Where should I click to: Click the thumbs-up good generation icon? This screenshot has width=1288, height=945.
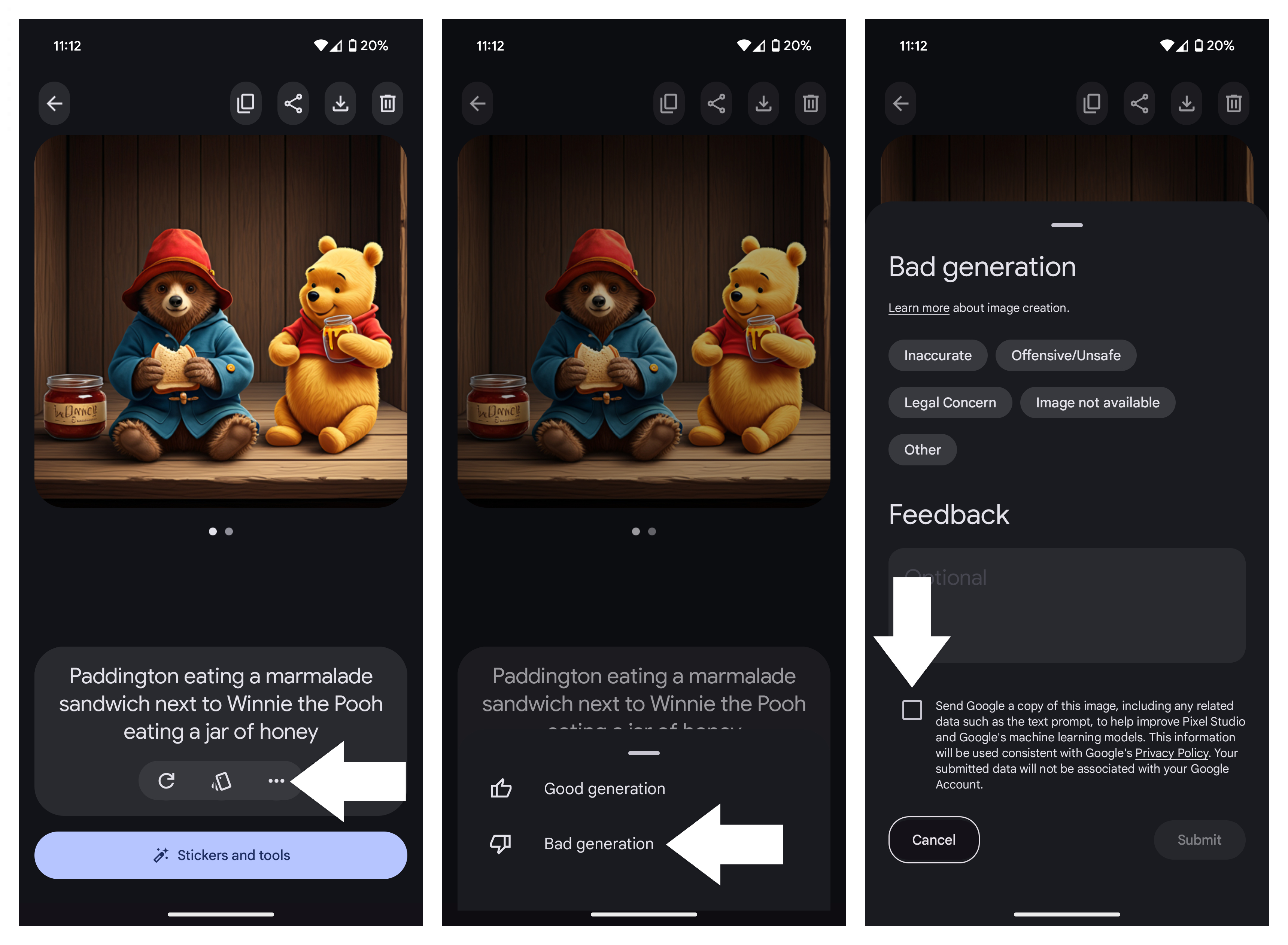(x=501, y=788)
